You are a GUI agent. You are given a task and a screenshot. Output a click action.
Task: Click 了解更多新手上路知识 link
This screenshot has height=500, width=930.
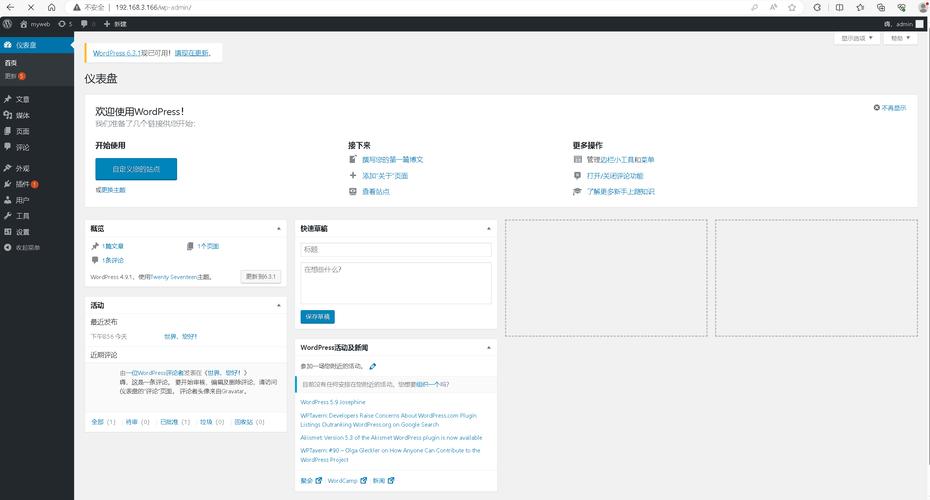[x=621, y=192]
